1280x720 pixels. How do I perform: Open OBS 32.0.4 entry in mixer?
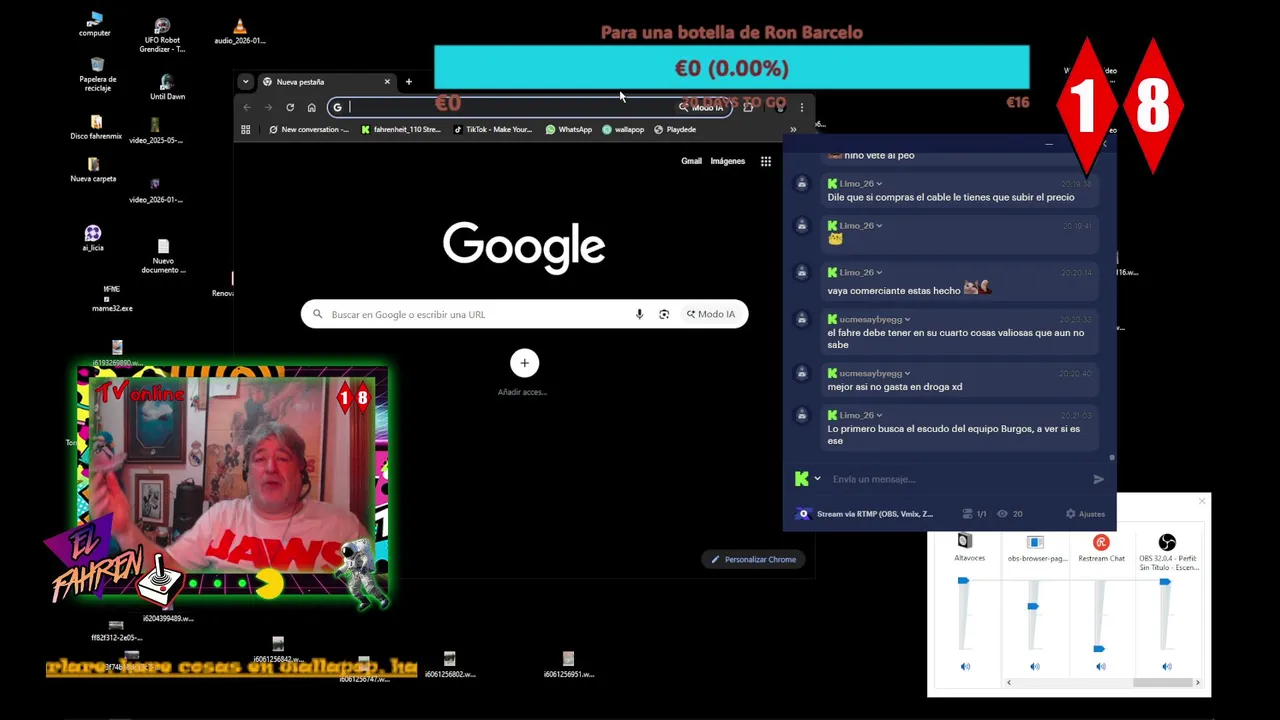coord(1167,552)
